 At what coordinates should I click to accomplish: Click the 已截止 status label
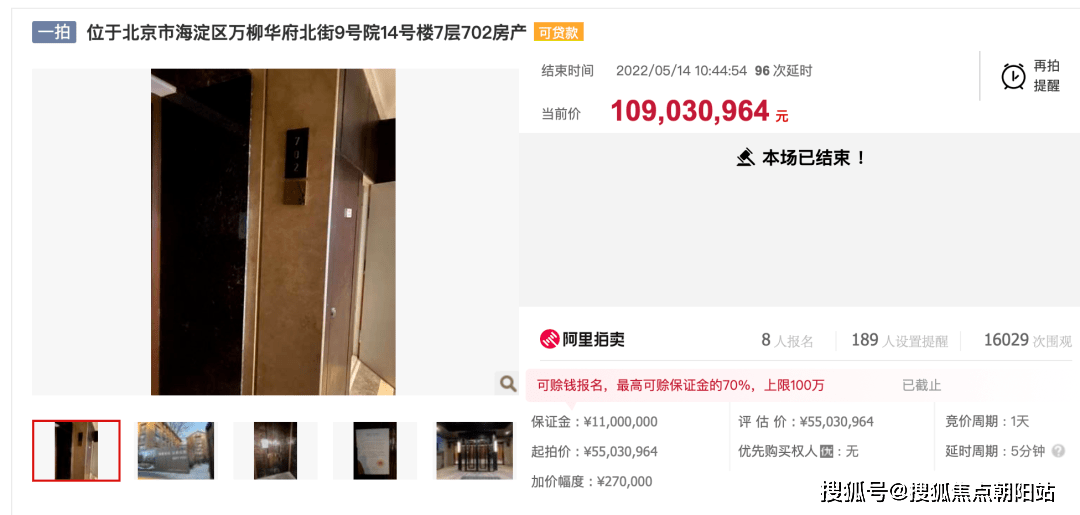point(922,385)
